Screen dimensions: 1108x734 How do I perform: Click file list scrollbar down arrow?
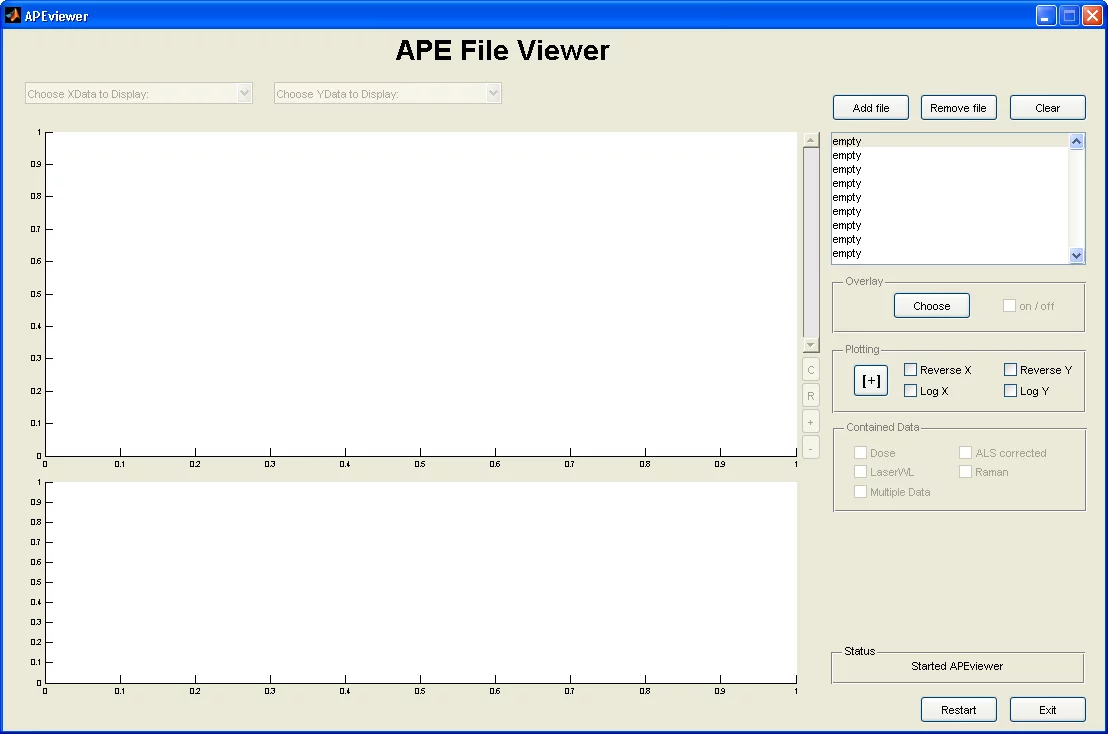[1076, 256]
